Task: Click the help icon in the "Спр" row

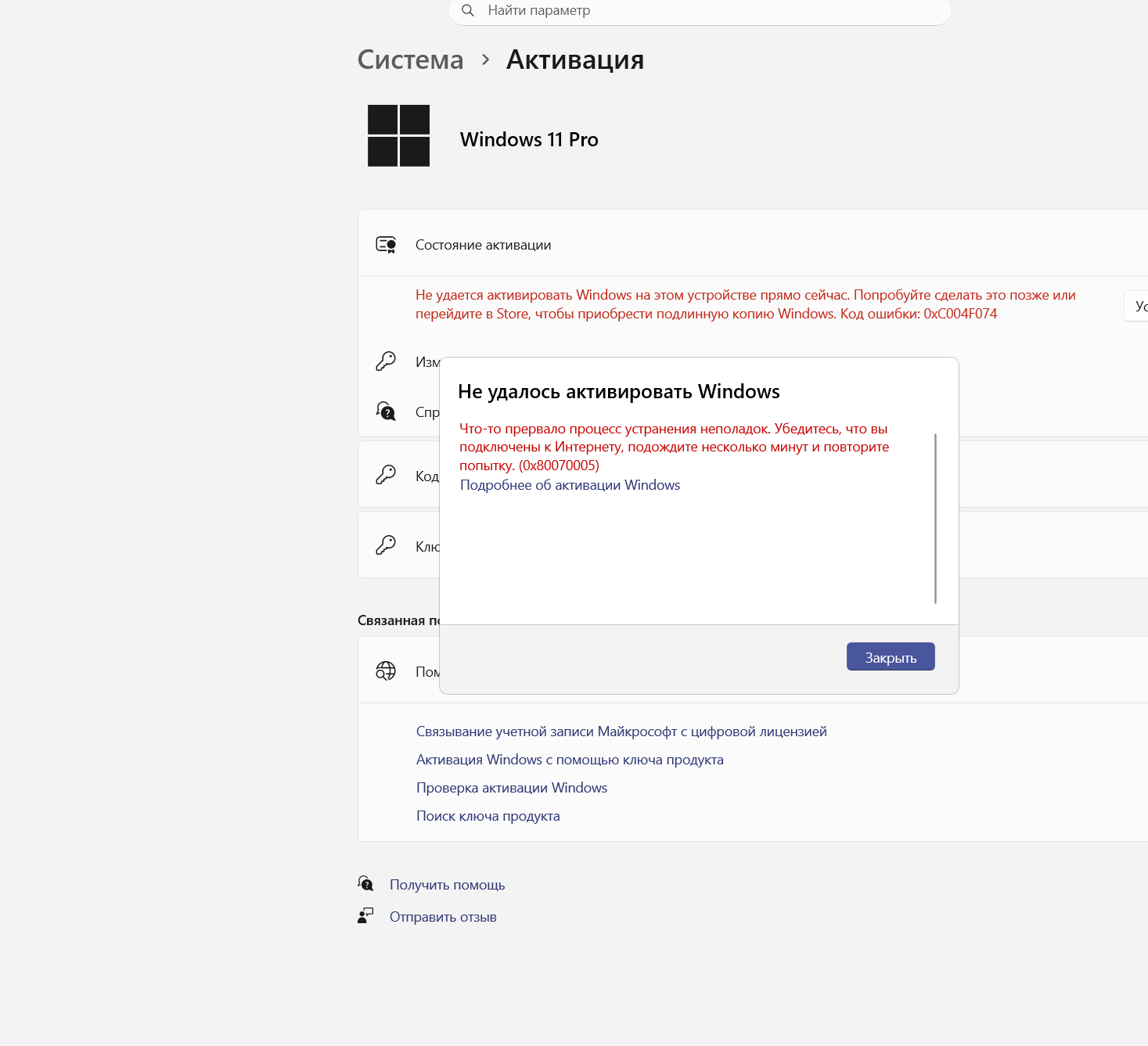Action: coord(386,412)
